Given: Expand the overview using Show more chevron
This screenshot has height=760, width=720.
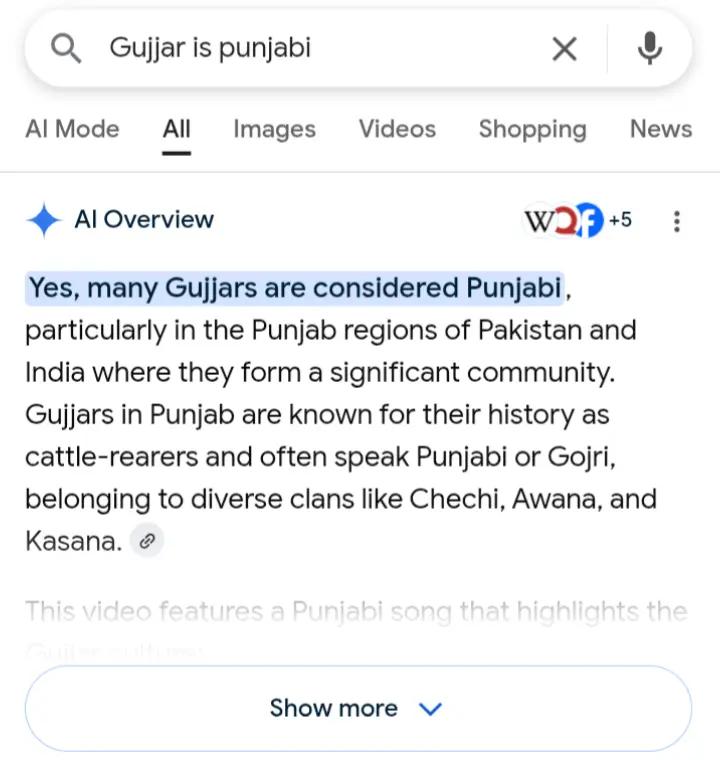Looking at the screenshot, I should (430, 709).
